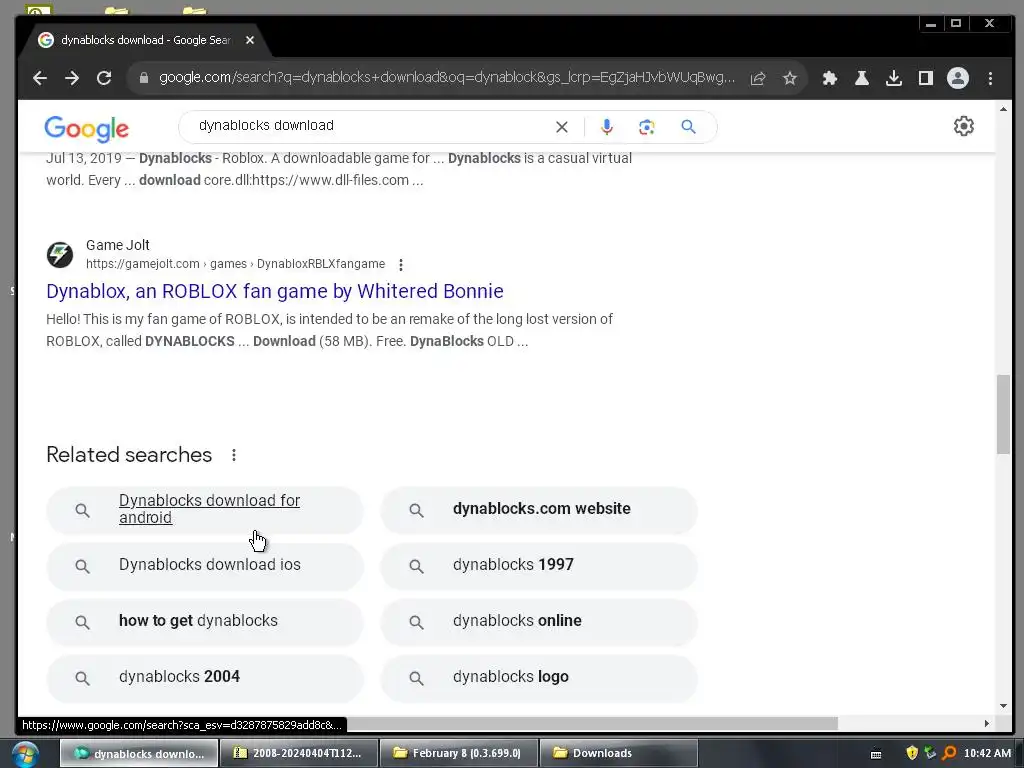This screenshot has width=1024, height=768.
Task: Open Game Jolt favicon site link
Action: point(59,255)
